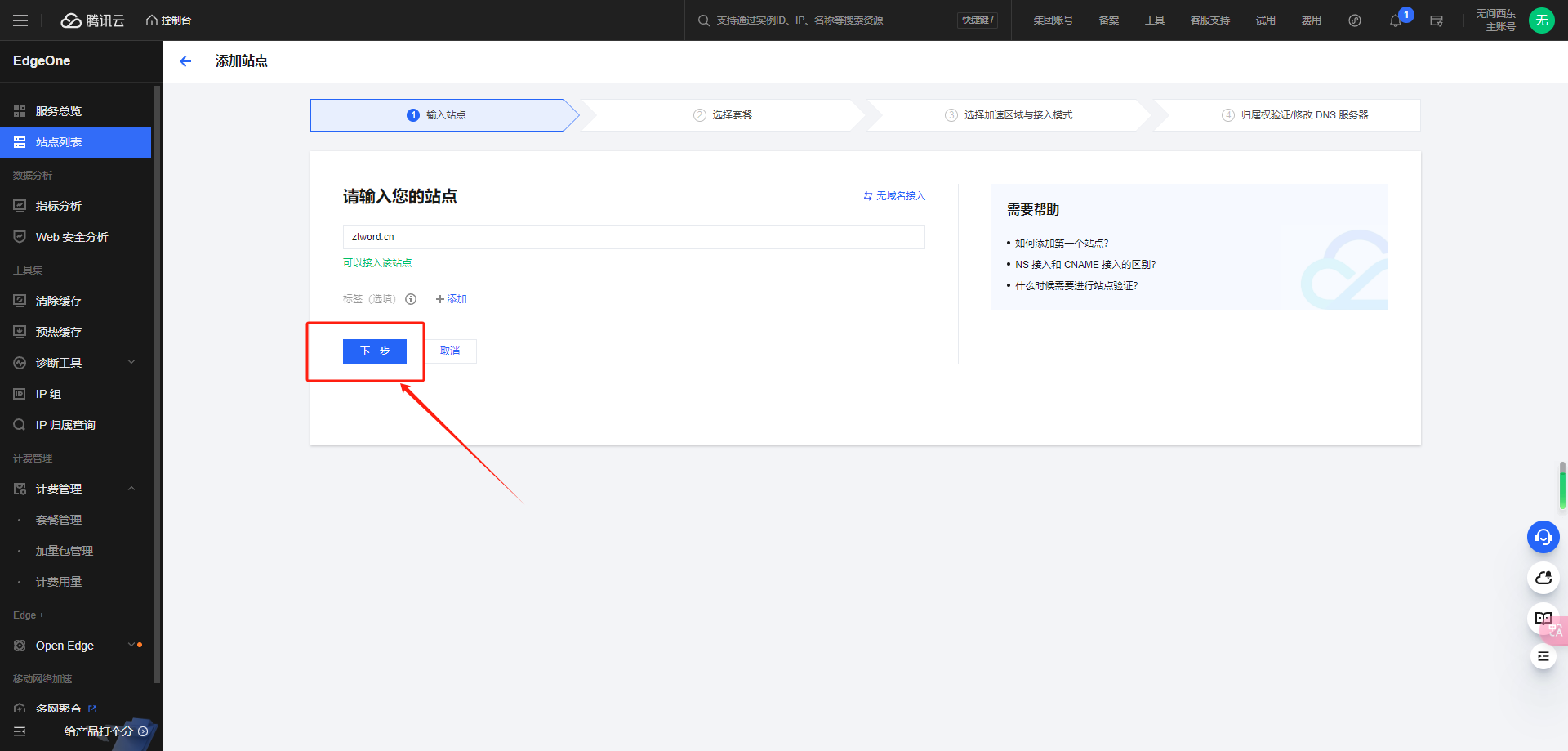
Task: Click the Open Edge sidebar icon
Action: click(20, 646)
